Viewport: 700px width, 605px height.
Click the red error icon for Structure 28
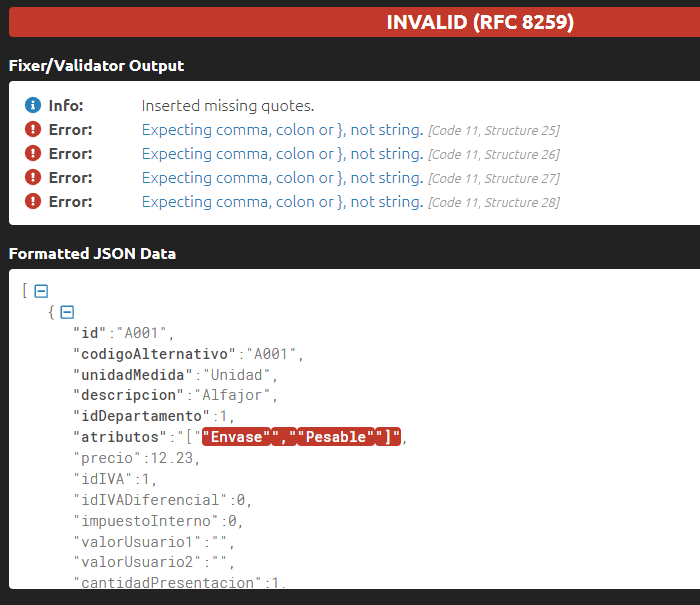tap(32, 202)
